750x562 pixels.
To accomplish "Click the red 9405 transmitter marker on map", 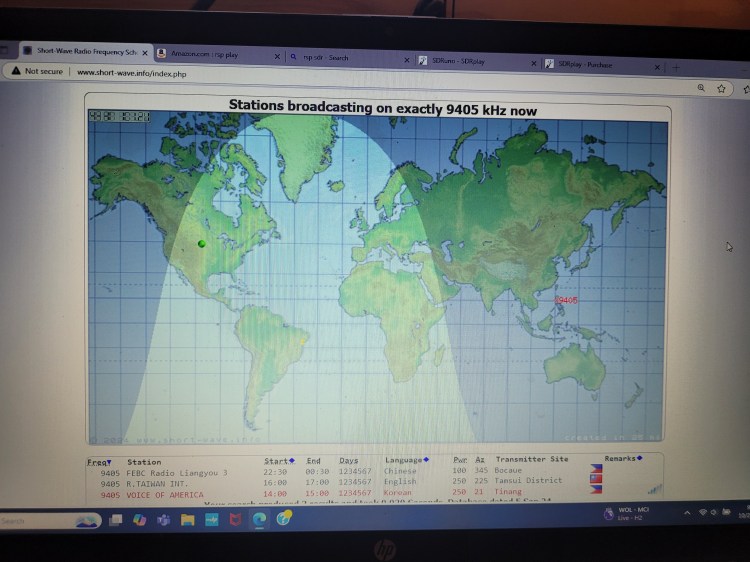I will point(567,300).
